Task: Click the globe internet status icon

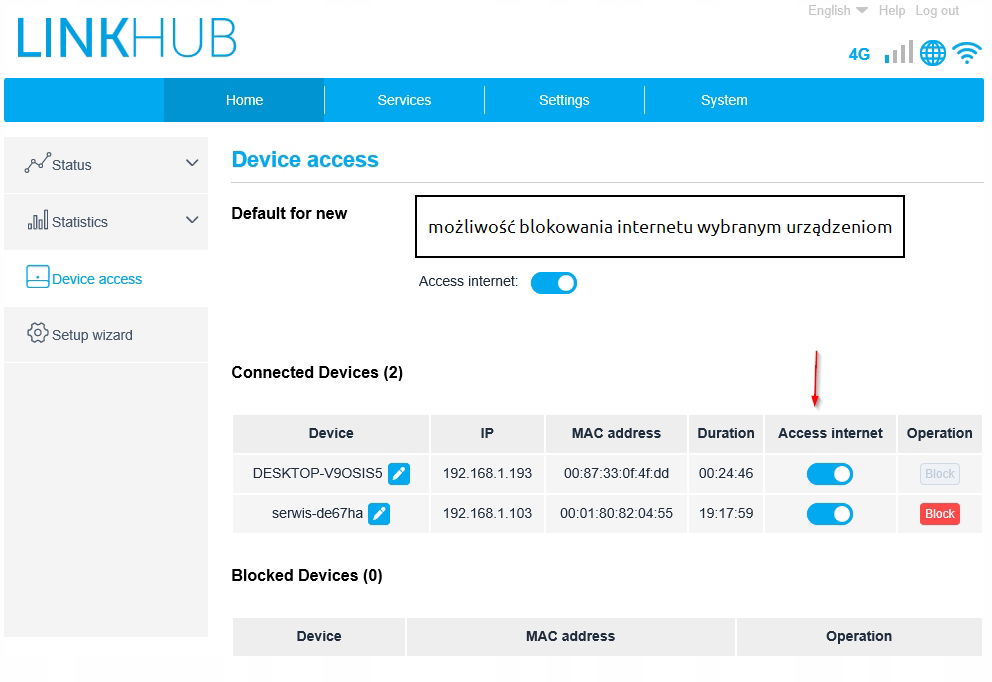Action: 933,53
